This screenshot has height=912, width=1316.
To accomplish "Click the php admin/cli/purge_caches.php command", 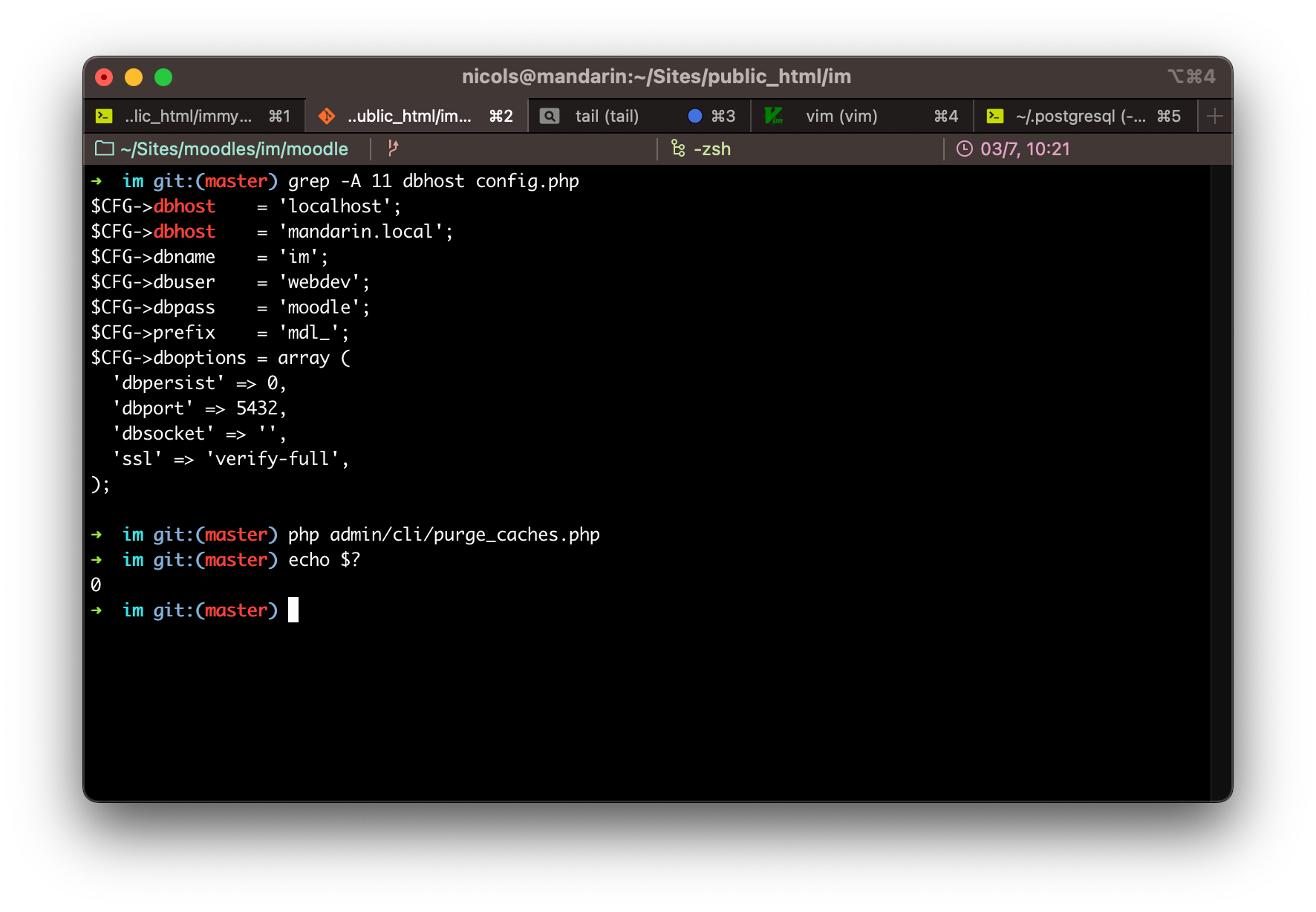I will [444, 535].
